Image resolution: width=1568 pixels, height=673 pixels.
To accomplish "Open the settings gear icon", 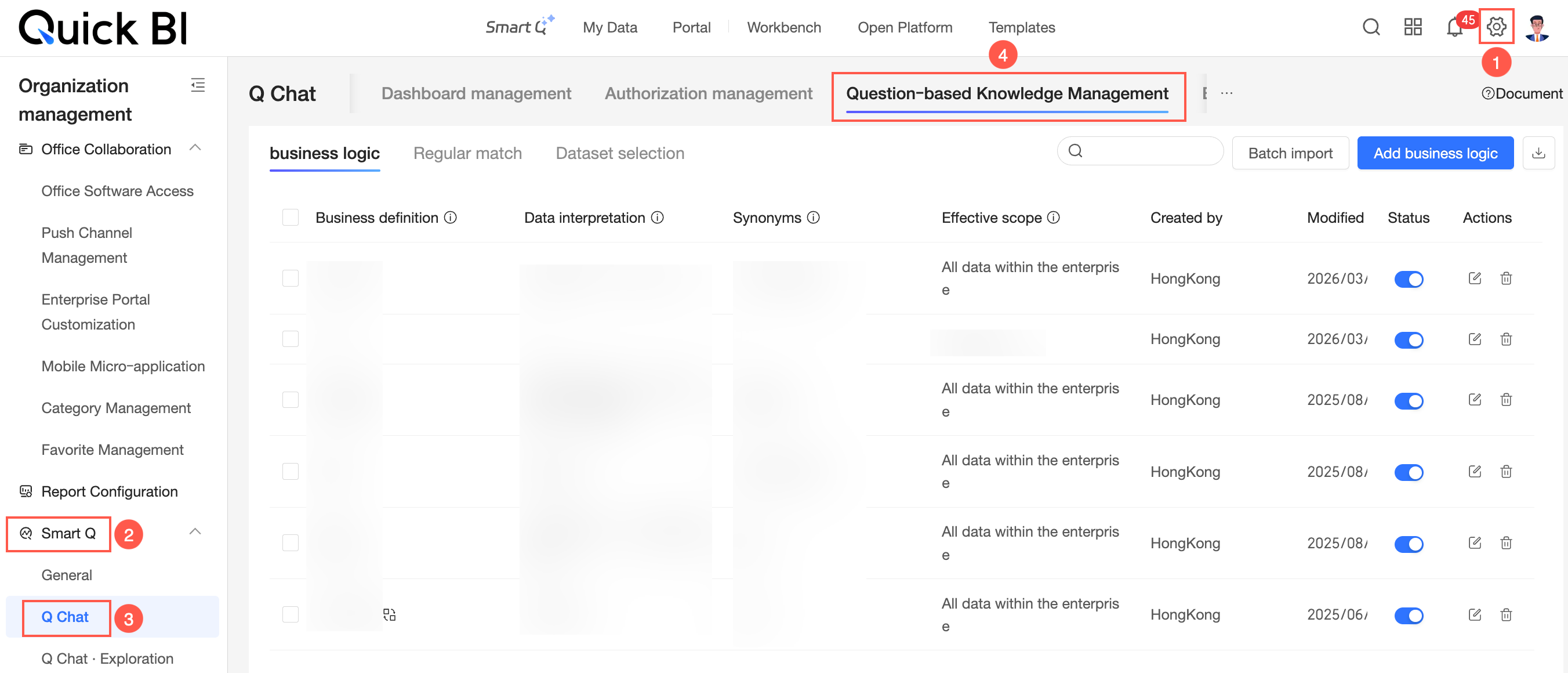I will [x=1496, y=27].
